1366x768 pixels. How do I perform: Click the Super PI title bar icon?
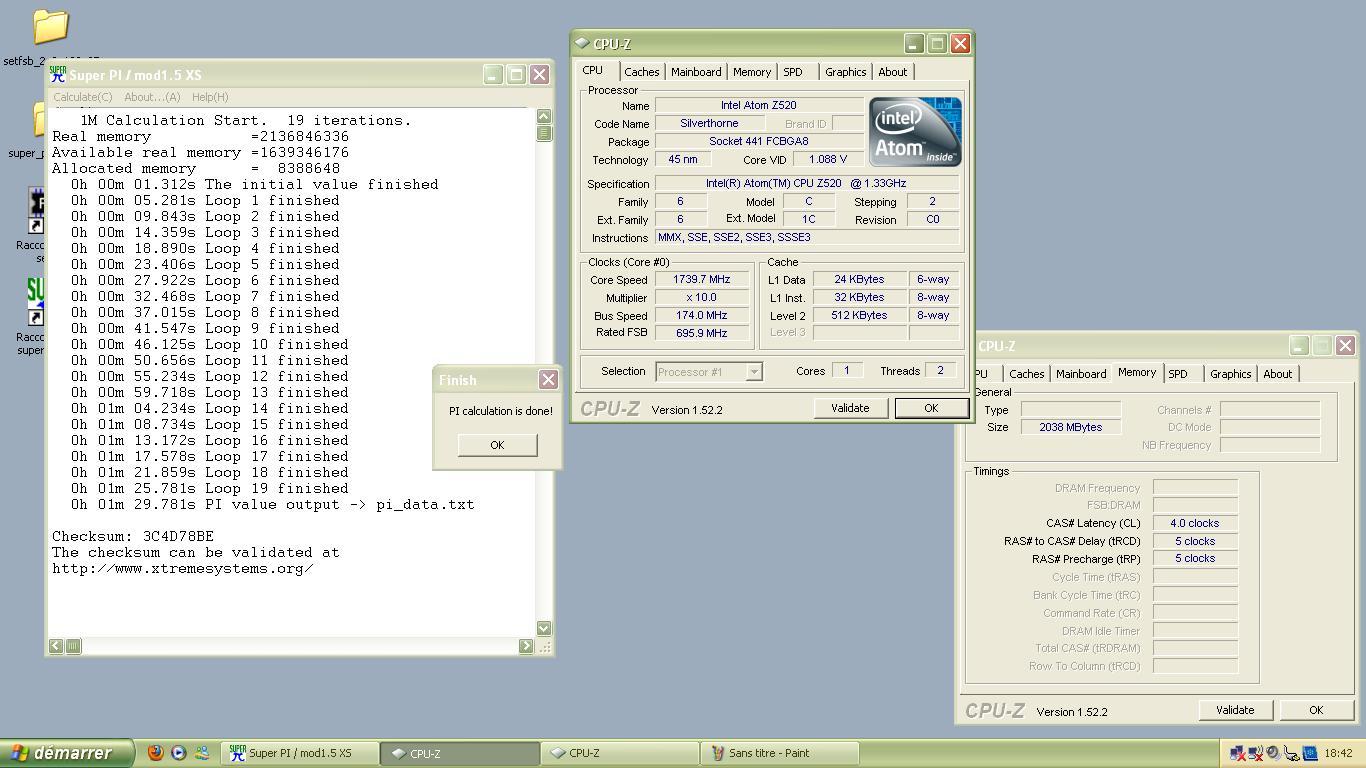58,75
